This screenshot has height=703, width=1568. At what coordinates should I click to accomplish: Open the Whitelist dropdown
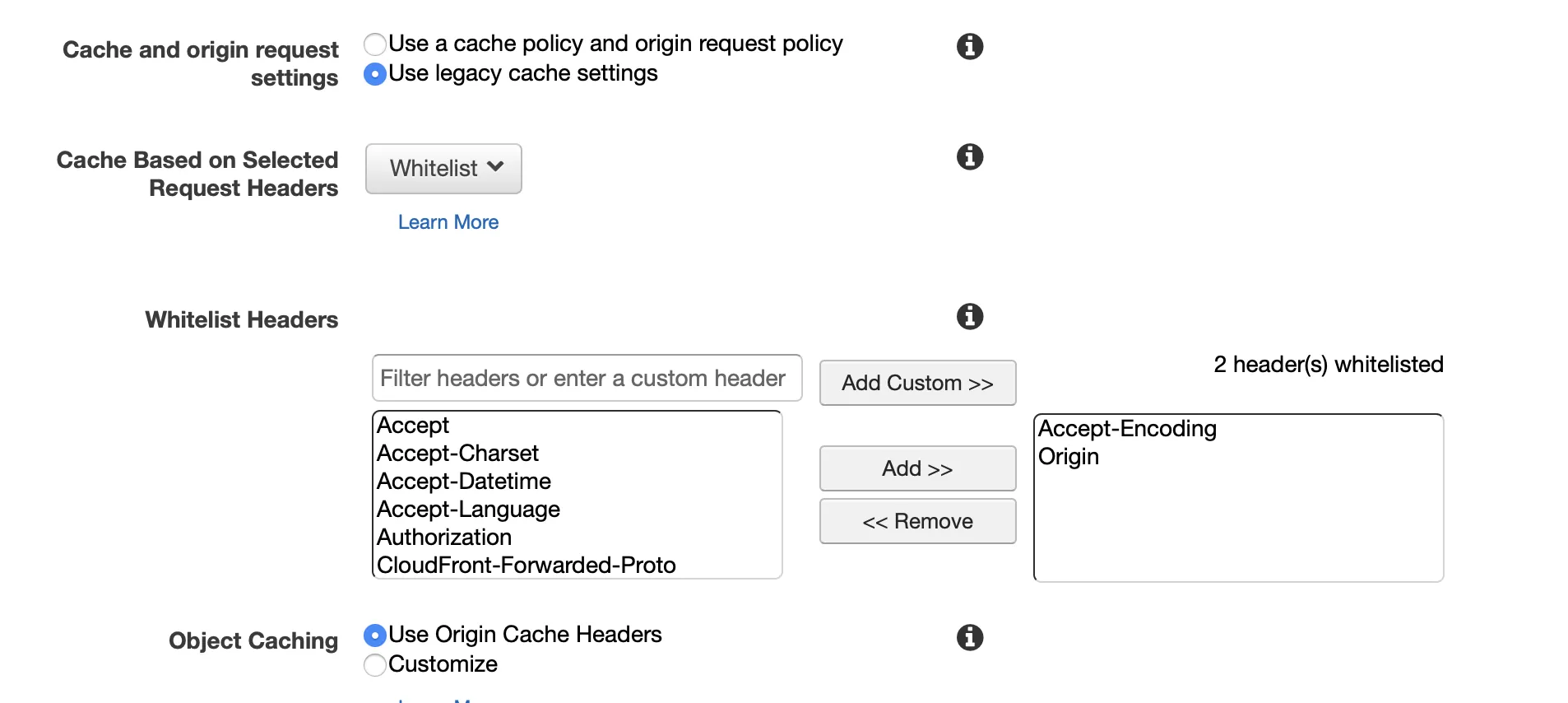[443, 169]
